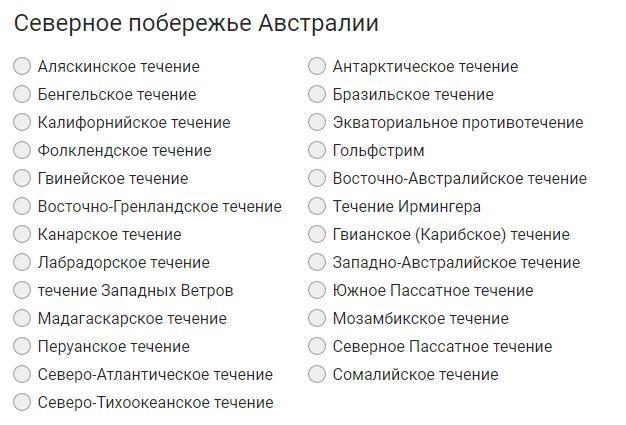Choose течение Западных Ветров option
Screen dimensions: 626x425
point(22,290)
